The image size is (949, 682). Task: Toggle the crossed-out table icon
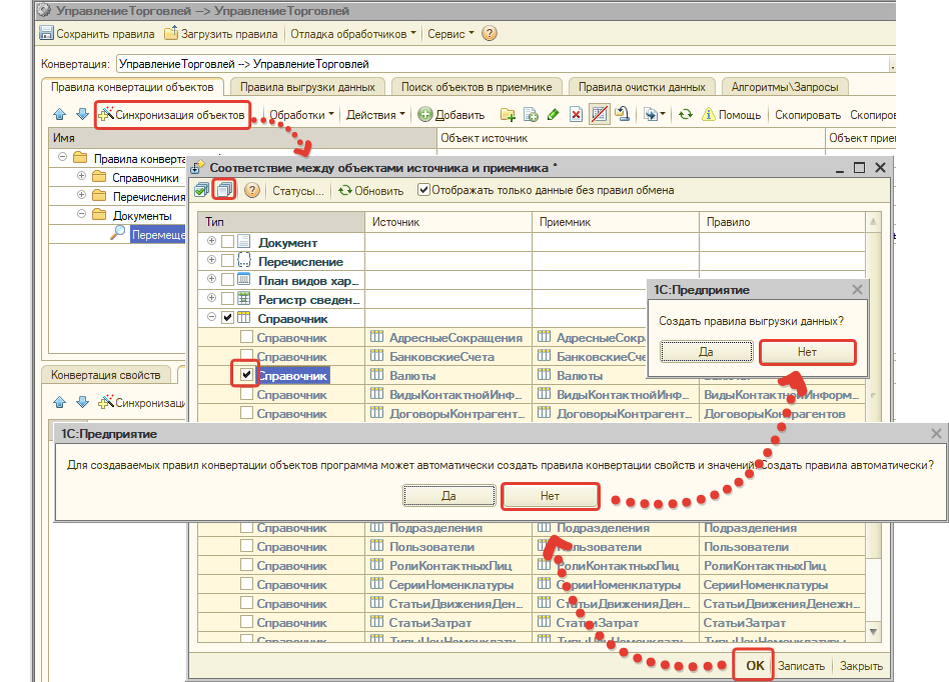coord(599,114)
